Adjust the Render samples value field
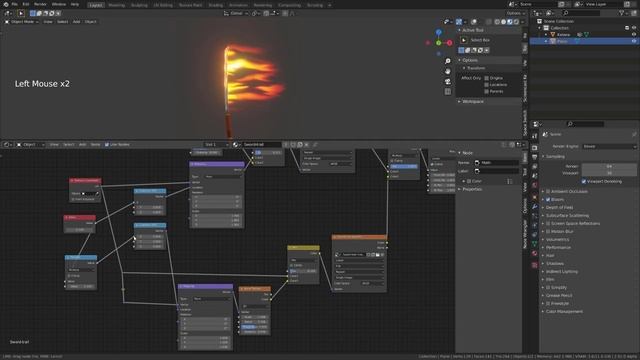 coord(609,166)
